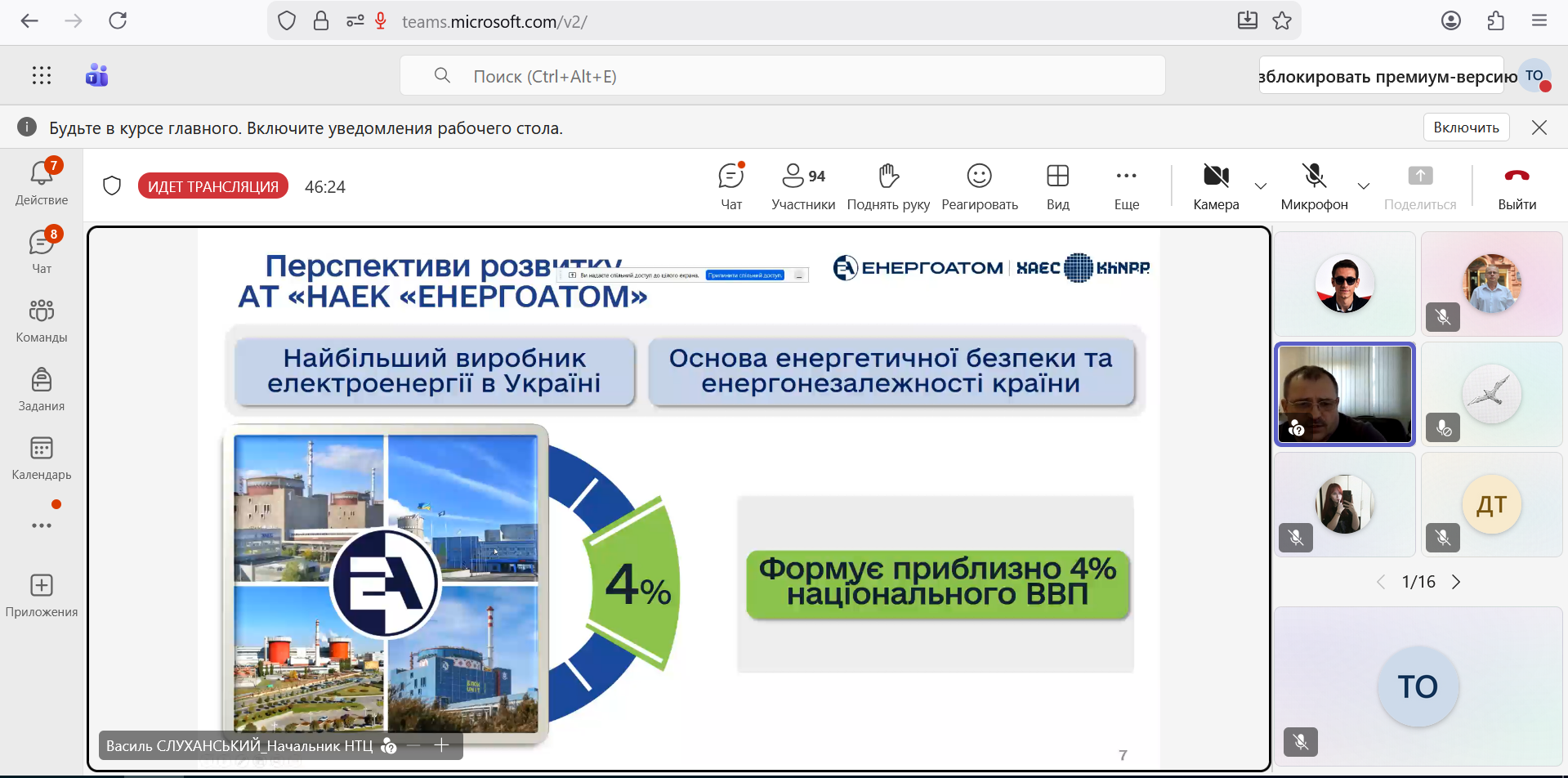Raise your hand in the meeting

[x=888, y=186]
